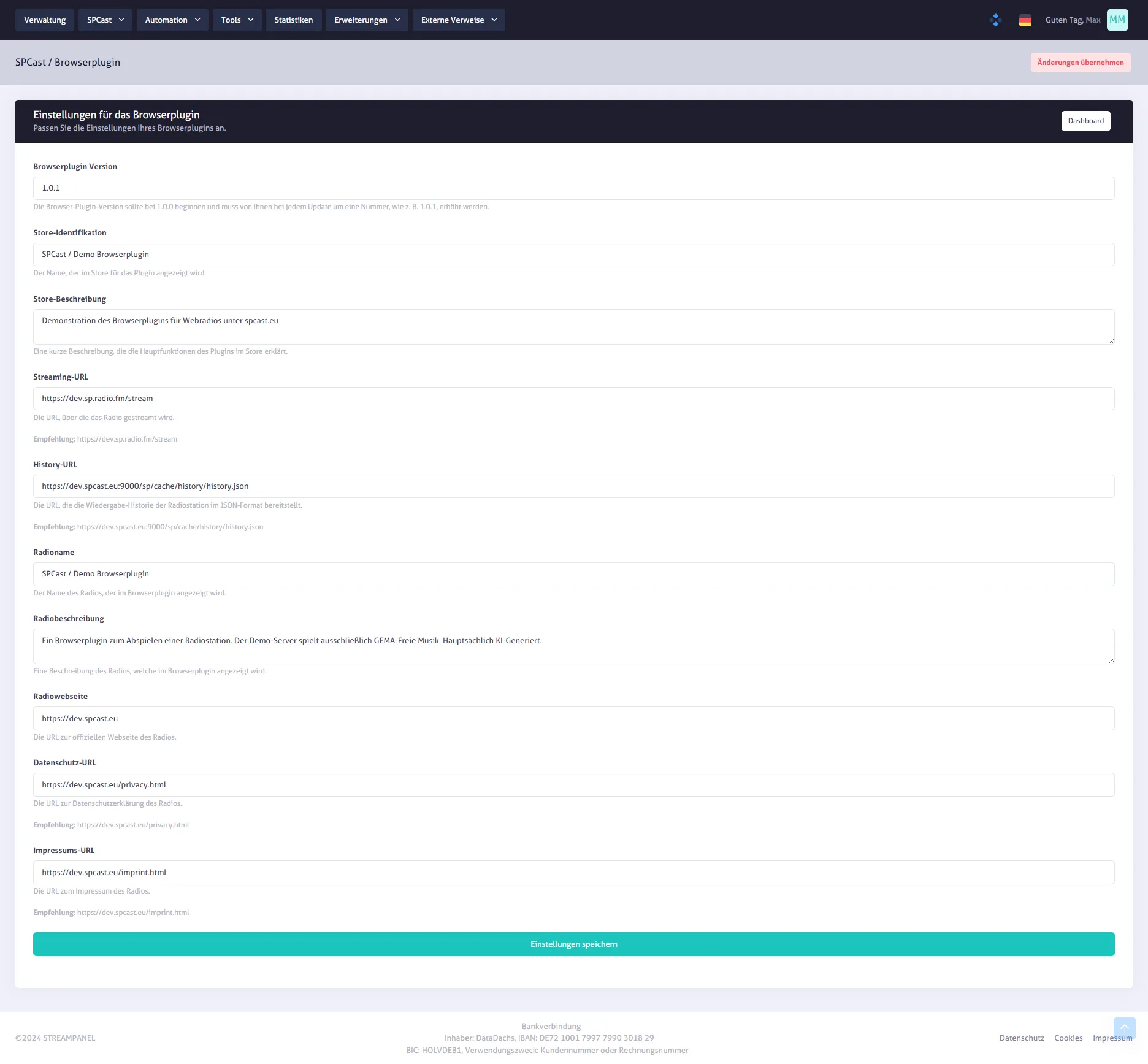The image size is (1148, 1064).
Task: Click the ©2024 STREAMPANEL footer text
Action: click(x=55, y=1038)
